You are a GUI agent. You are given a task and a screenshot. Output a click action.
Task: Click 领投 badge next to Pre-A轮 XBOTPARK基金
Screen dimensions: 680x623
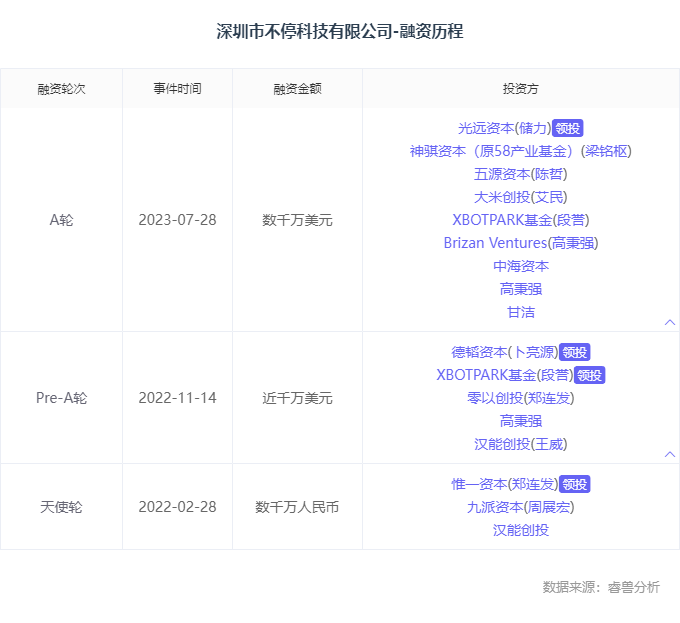tap(589, 375)
